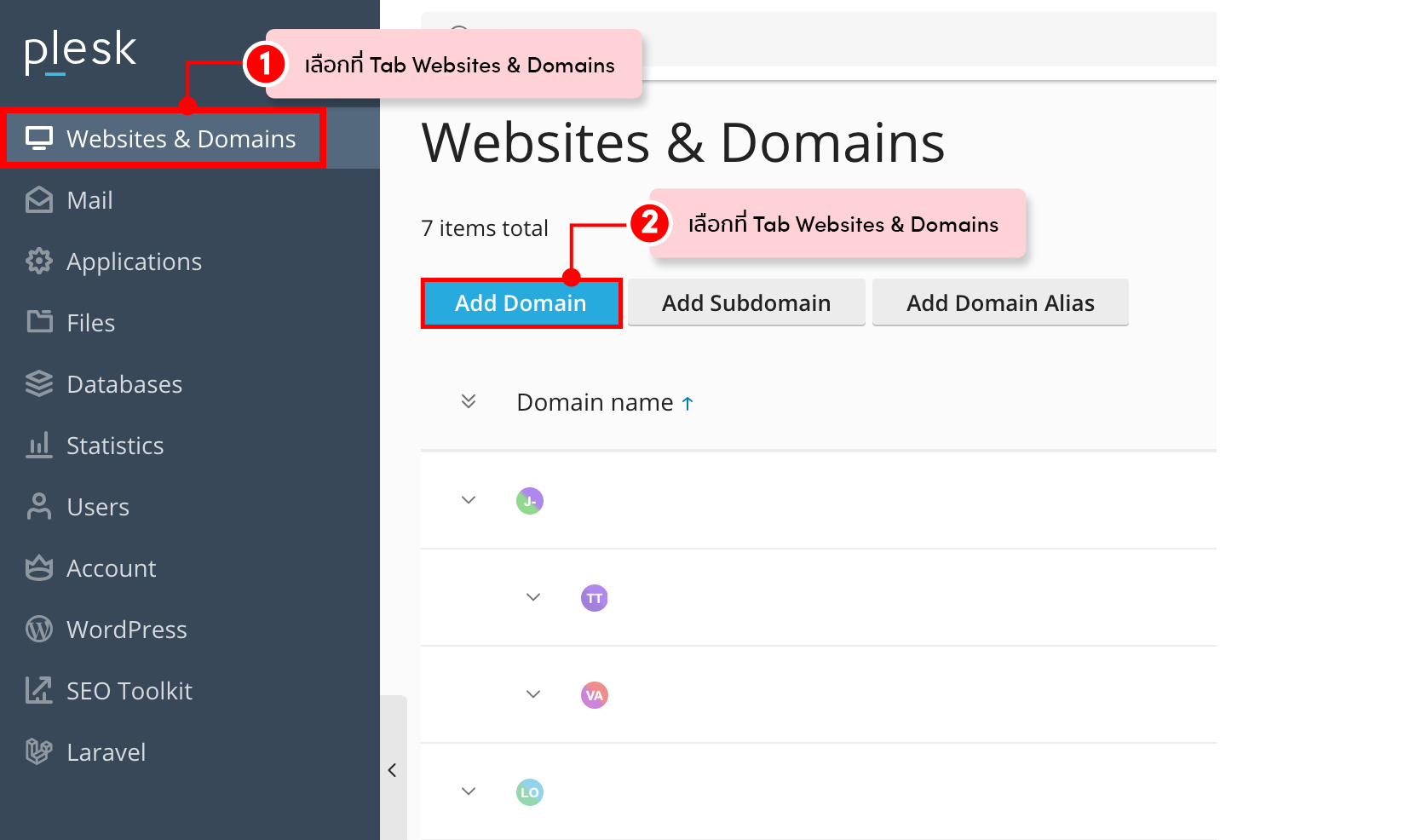The width and height of the screenshot is (1427, 840).
Task: Open SEO Toolkit in the sidebar
Action: click(190, 690)
